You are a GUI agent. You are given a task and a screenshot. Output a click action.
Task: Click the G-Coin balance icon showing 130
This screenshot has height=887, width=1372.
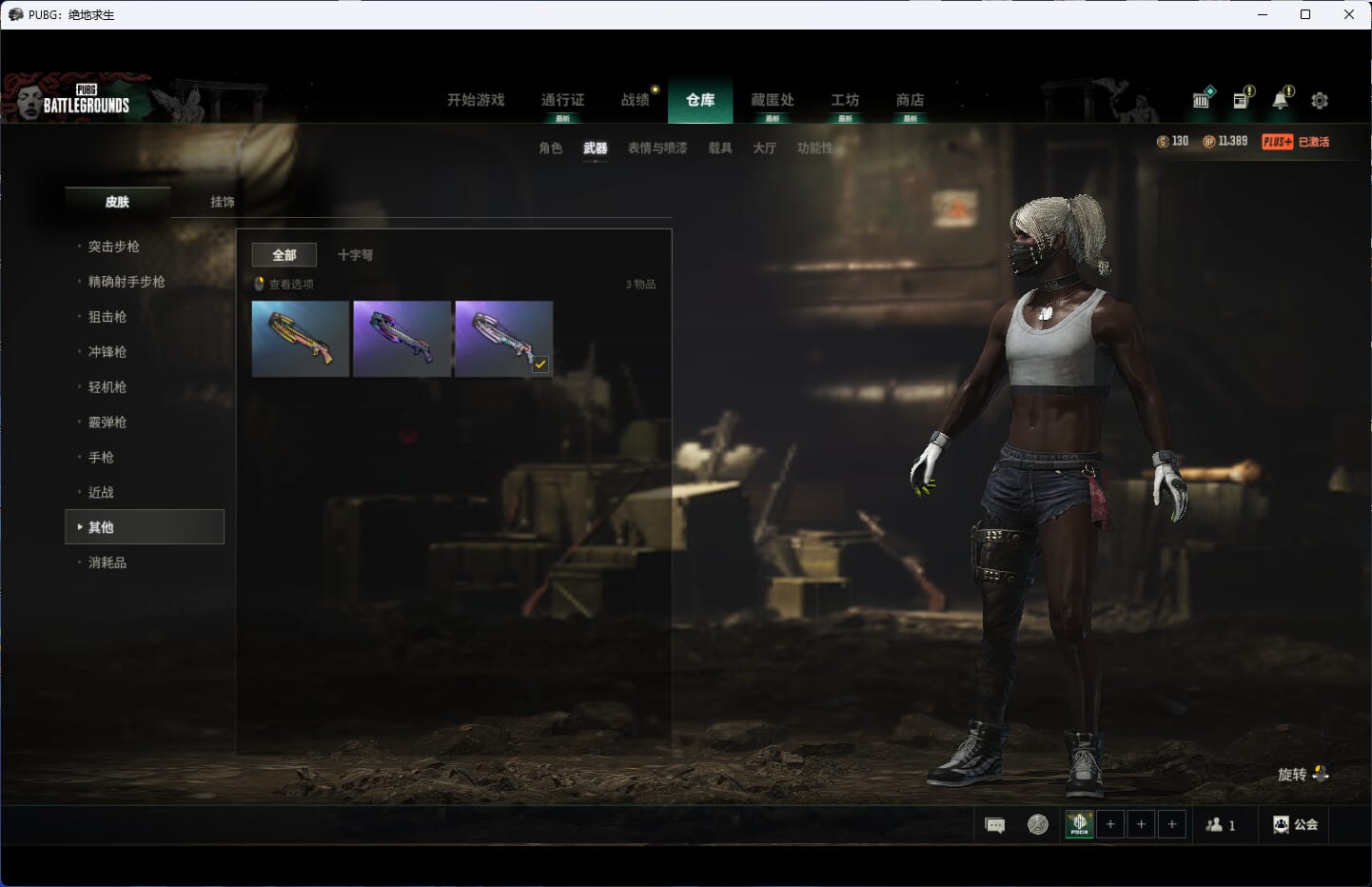point(1162,141)
